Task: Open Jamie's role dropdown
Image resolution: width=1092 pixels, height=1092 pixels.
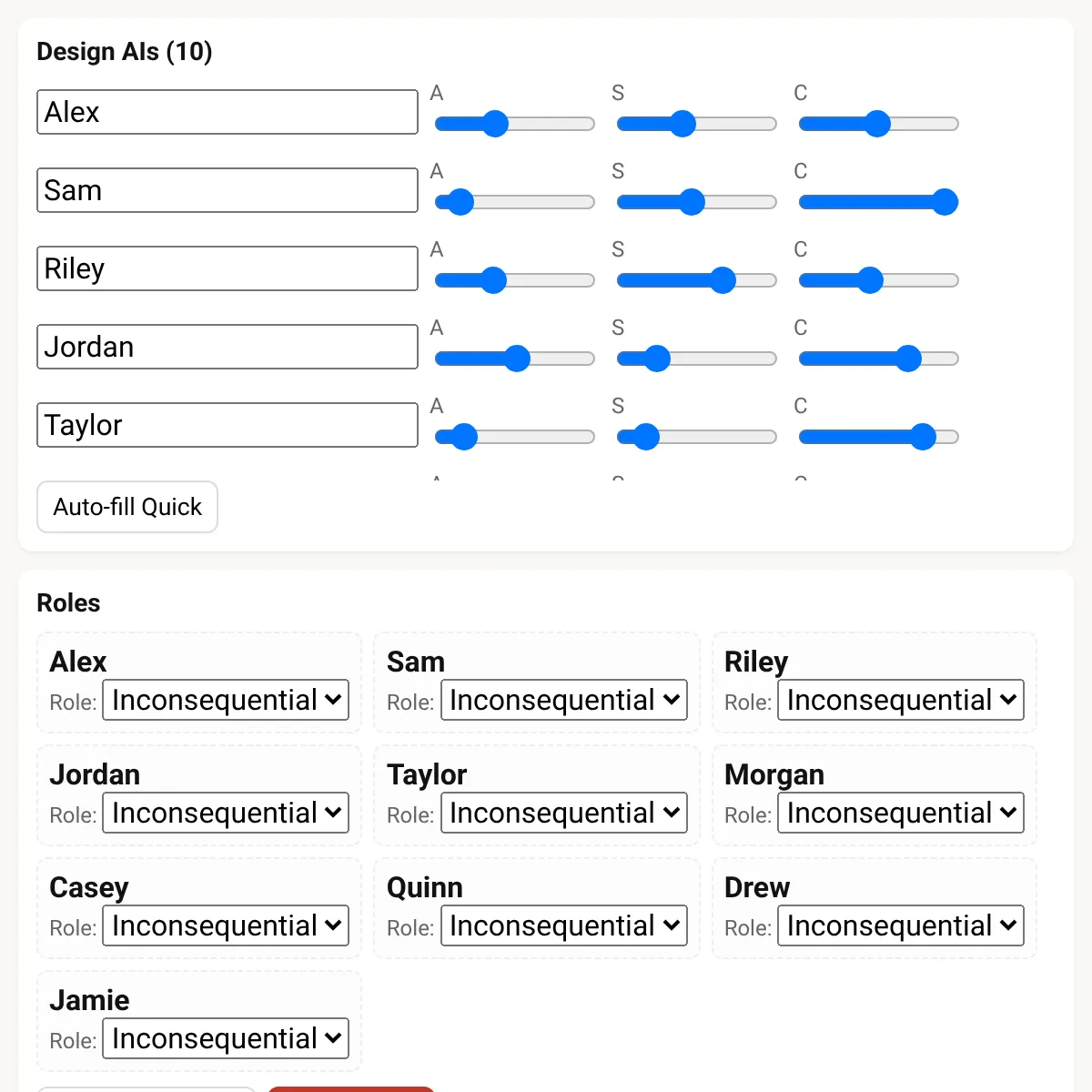Action: click(226, 1038)
